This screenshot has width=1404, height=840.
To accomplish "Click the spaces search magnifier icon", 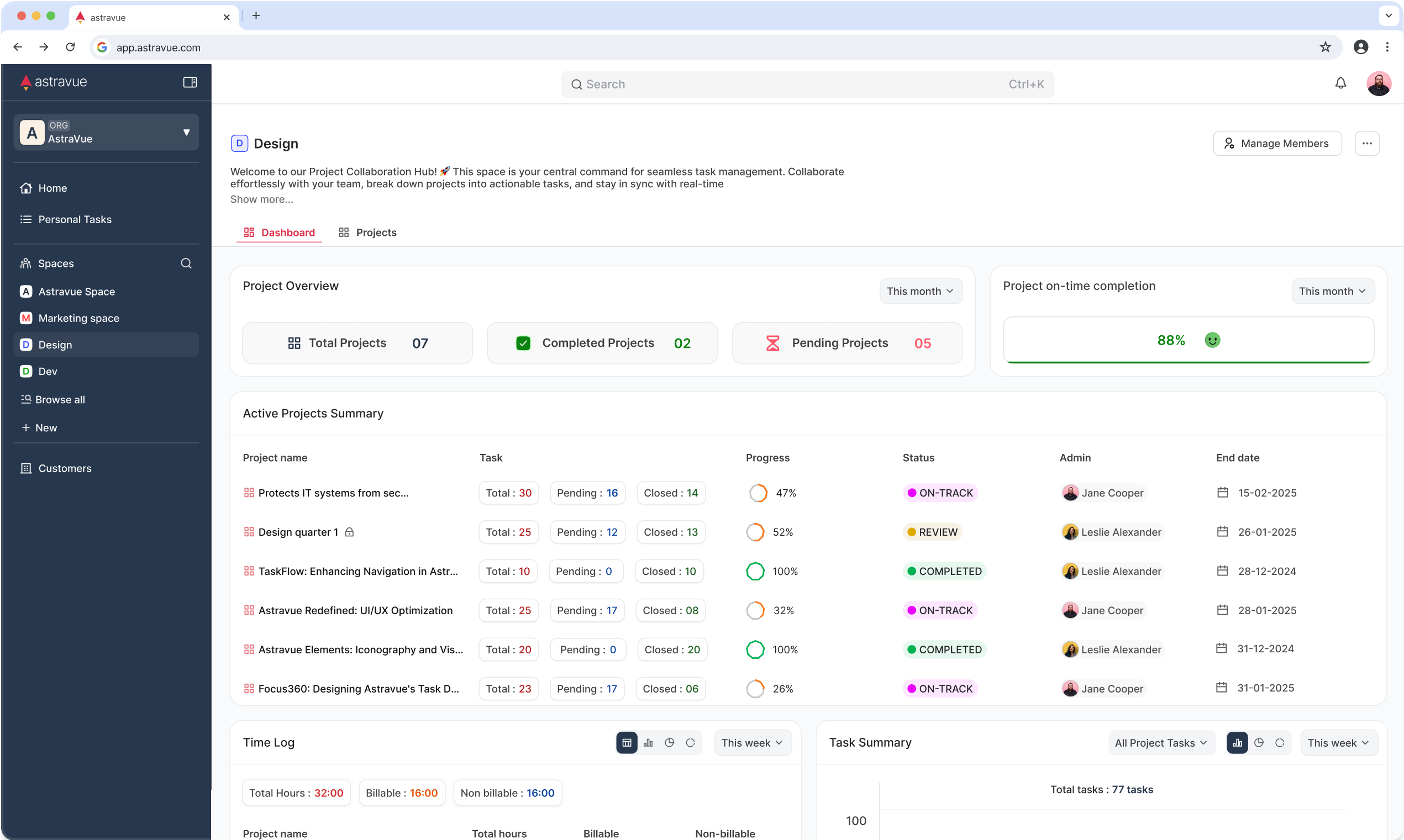I will click(x=186, y=263).
